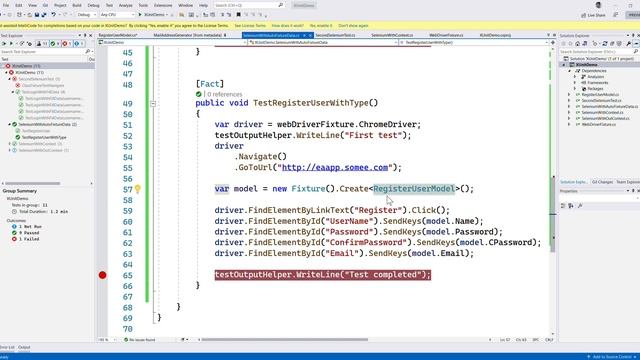Open the Test menu

tap(109, 5)
